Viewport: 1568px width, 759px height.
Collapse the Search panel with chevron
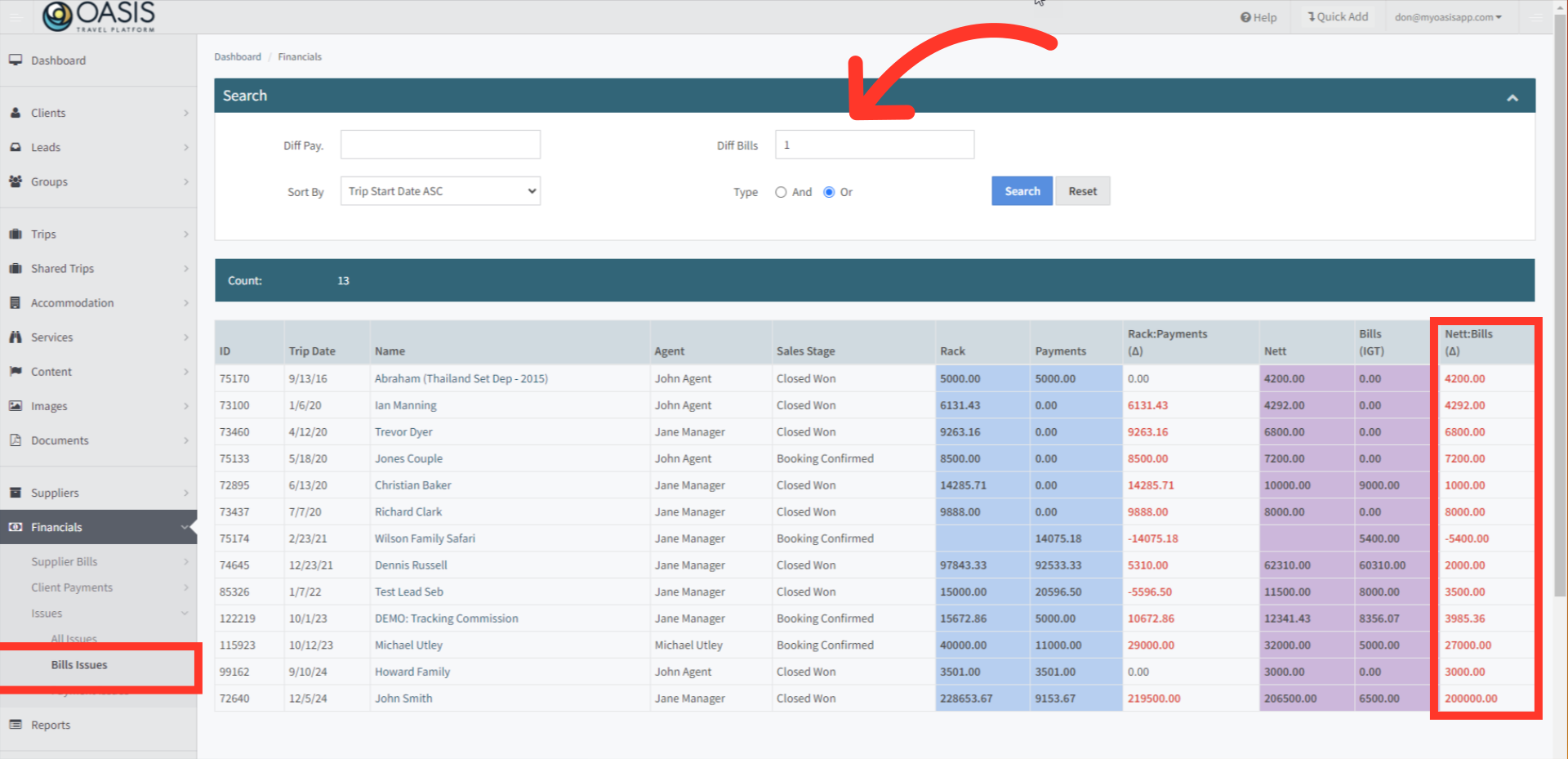click(x=1512, y=97)
